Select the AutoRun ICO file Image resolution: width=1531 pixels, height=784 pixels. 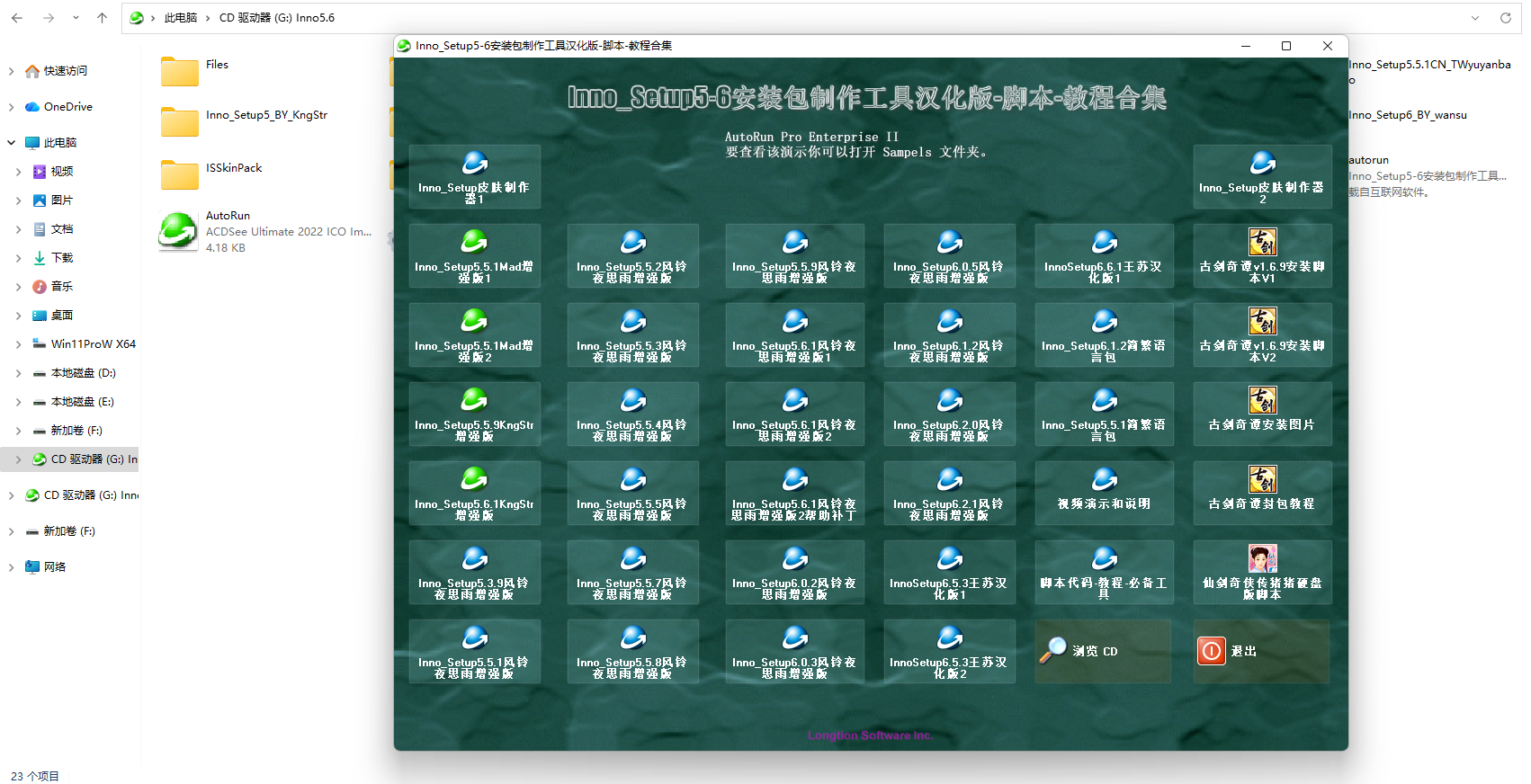[265, 231]
